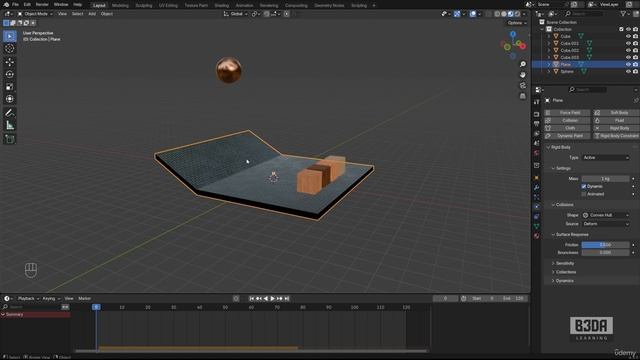
Task: Select the Transform tool
Action: (x=10, y=99)
